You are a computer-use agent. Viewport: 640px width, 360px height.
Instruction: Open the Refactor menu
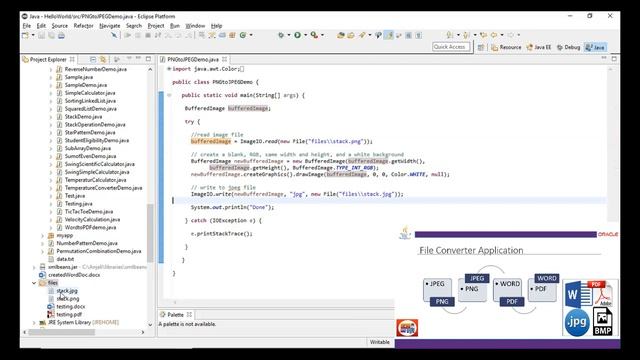point(83,26)
